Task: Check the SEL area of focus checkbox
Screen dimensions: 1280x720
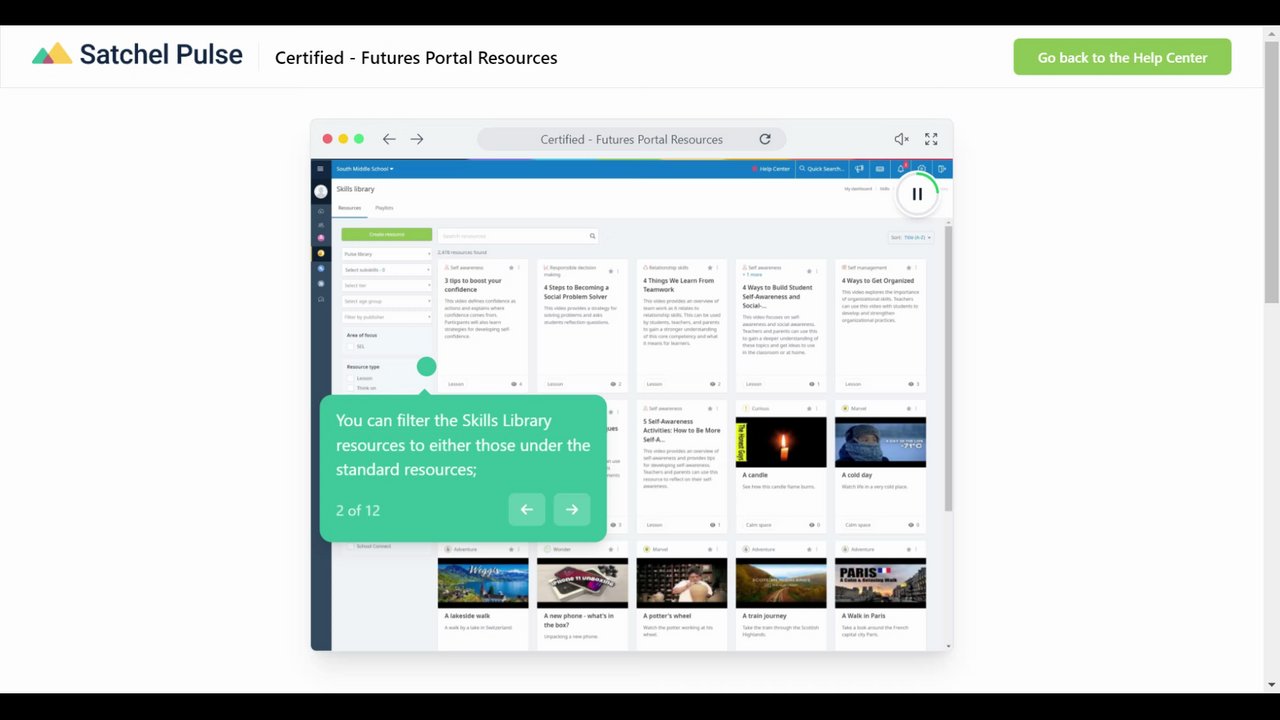Action: tap(351, 346)
